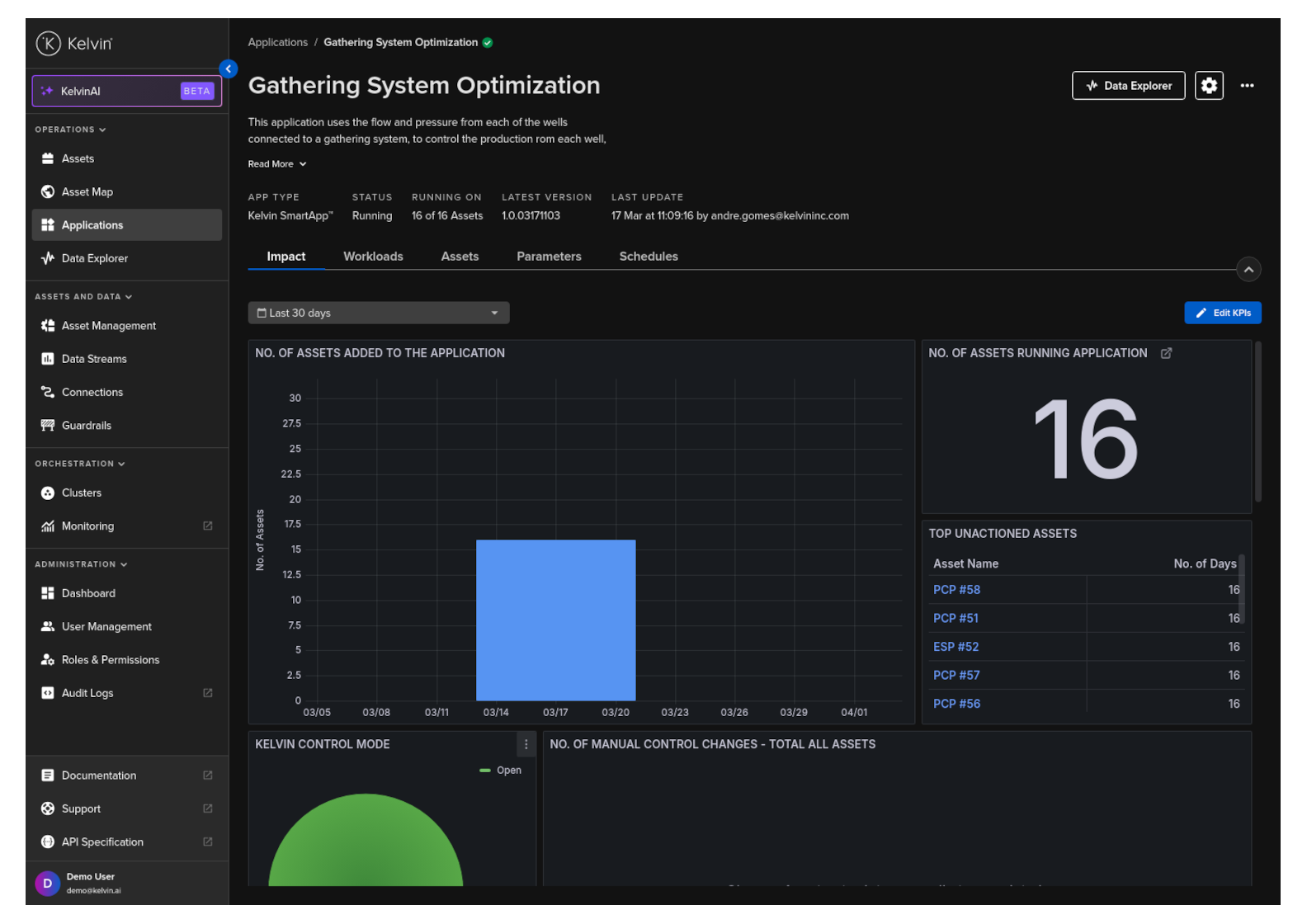Collapse the Operations section header
Image resolution: width=1307 pixels, height=924 pixels.
[70, 130]
